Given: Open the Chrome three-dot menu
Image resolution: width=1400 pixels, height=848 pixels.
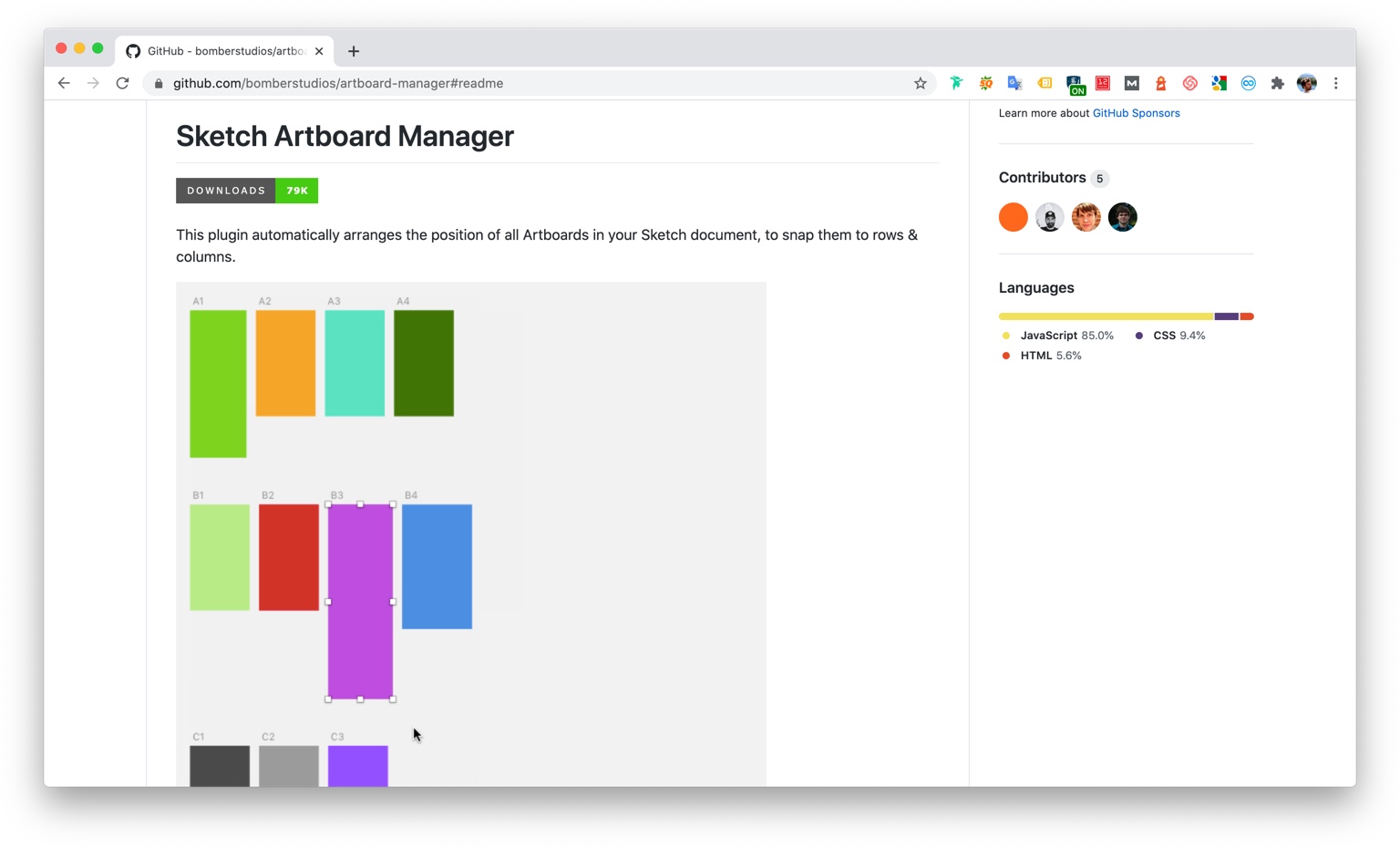Looking at the screenshot, I should [1335, 83].
